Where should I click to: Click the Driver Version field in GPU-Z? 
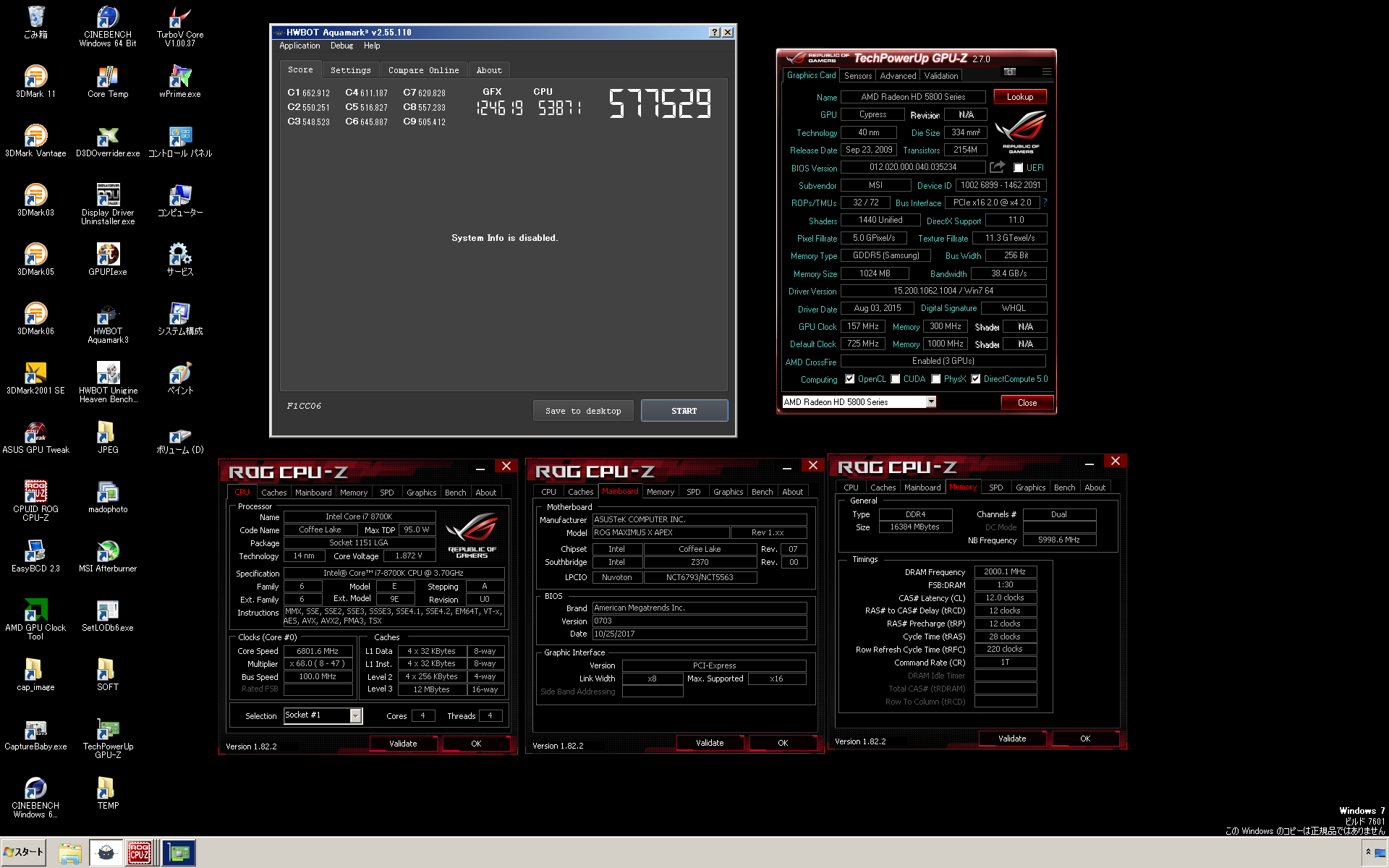point(943,291)
